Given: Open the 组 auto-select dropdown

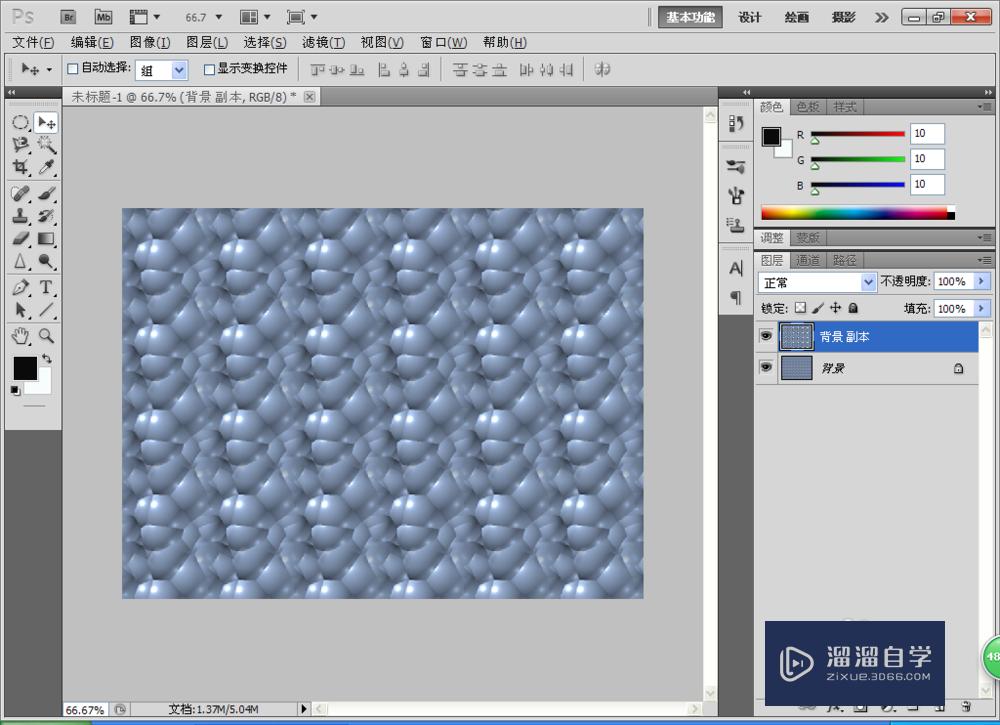Looking at the screenshot, I should click(161, 69).
